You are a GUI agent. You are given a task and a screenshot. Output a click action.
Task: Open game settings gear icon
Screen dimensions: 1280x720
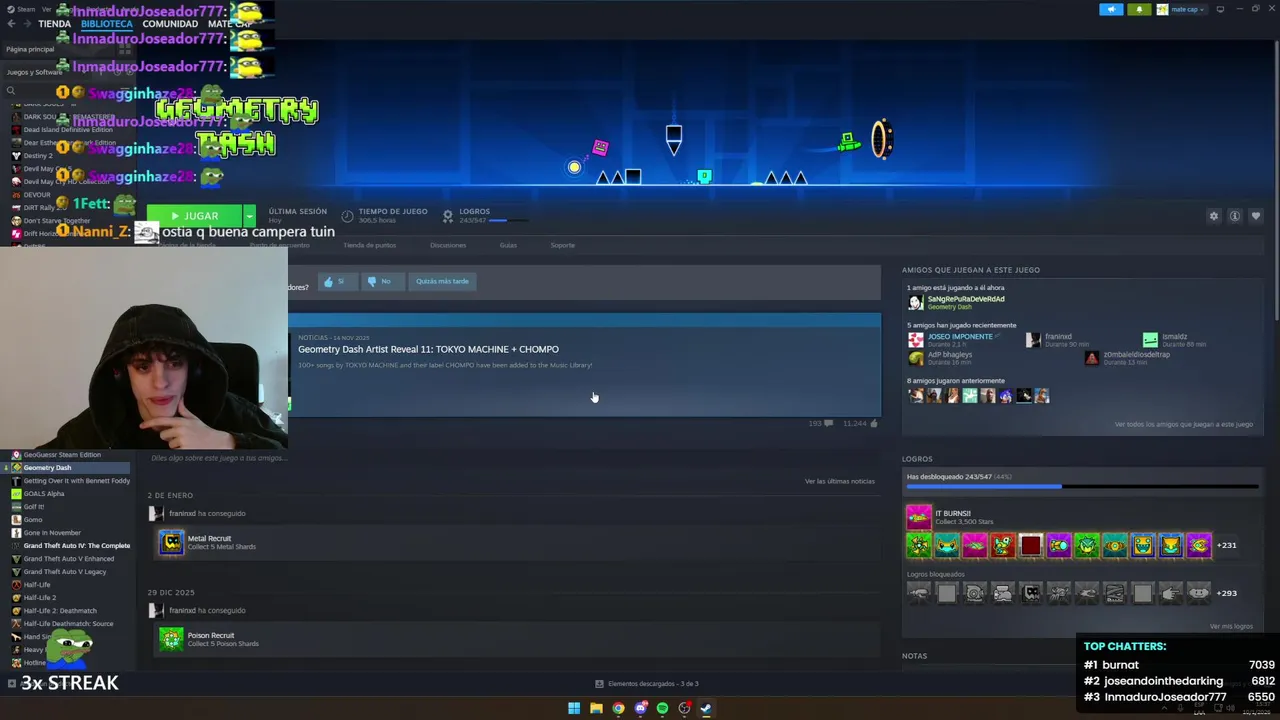point(1214,216)
